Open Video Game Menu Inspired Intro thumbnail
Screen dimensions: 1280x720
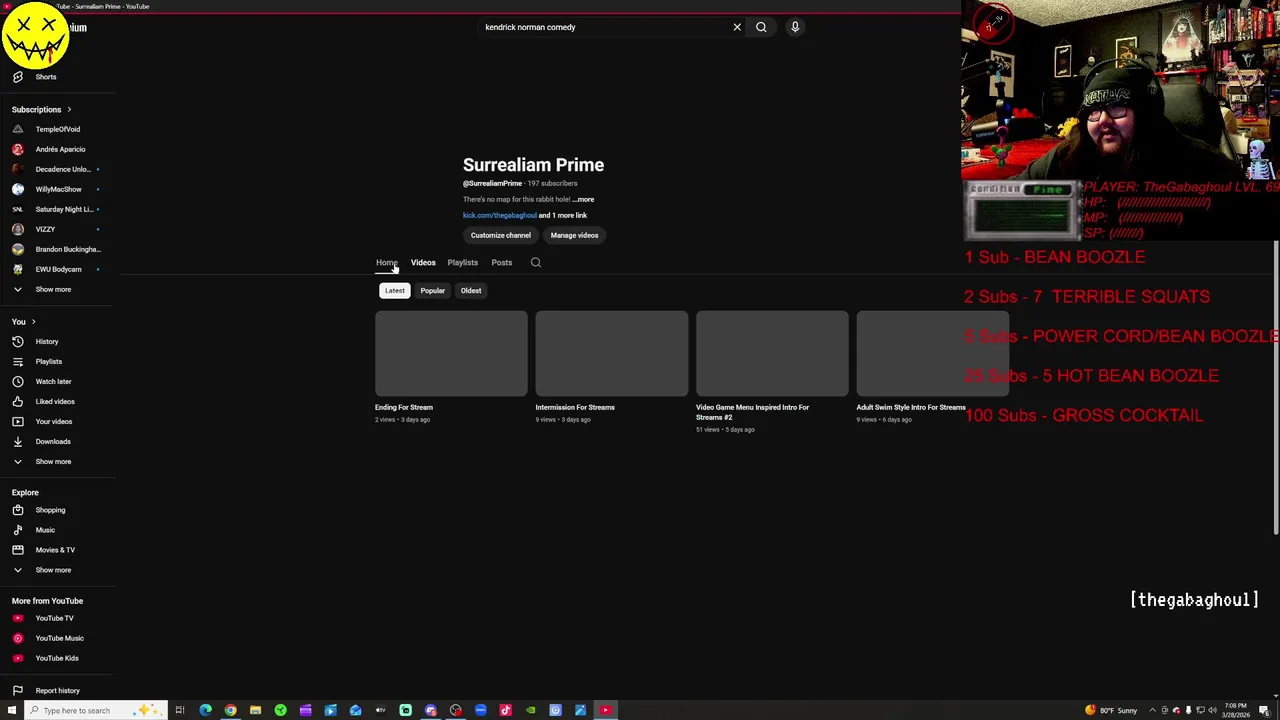click(x=772, y=353)
